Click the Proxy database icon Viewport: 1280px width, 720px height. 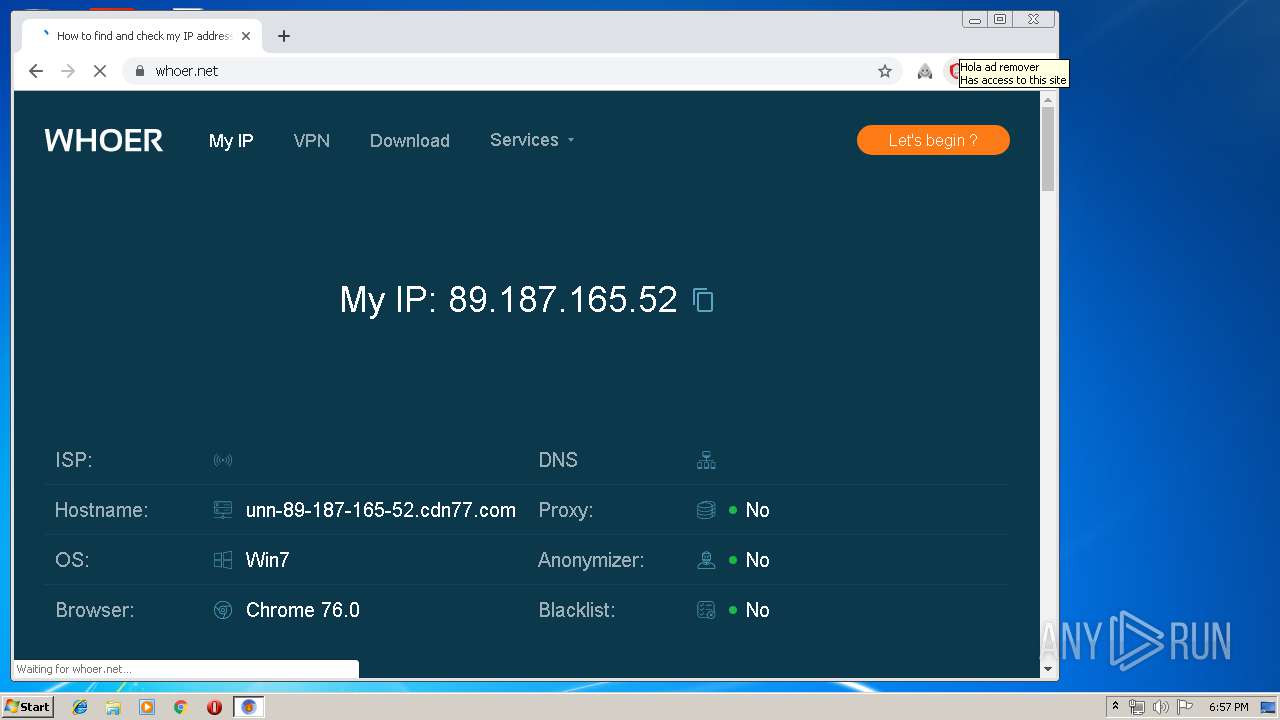click(x=706, y=510)
